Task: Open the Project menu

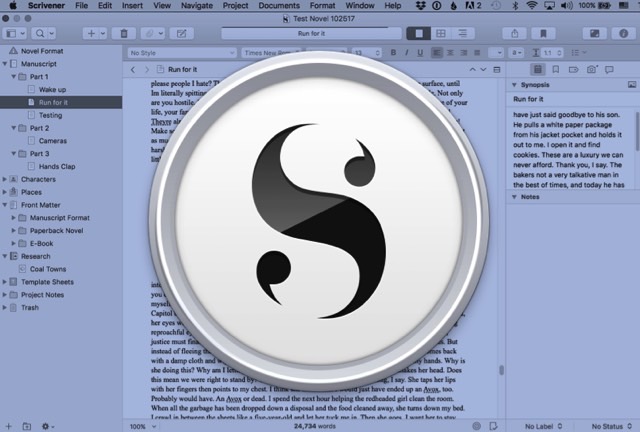Action: pos(236,6)
